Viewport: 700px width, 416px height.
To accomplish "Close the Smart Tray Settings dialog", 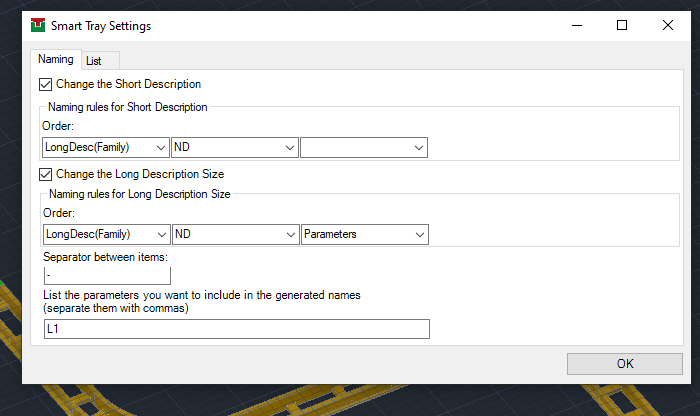I will tap(668, 25).
